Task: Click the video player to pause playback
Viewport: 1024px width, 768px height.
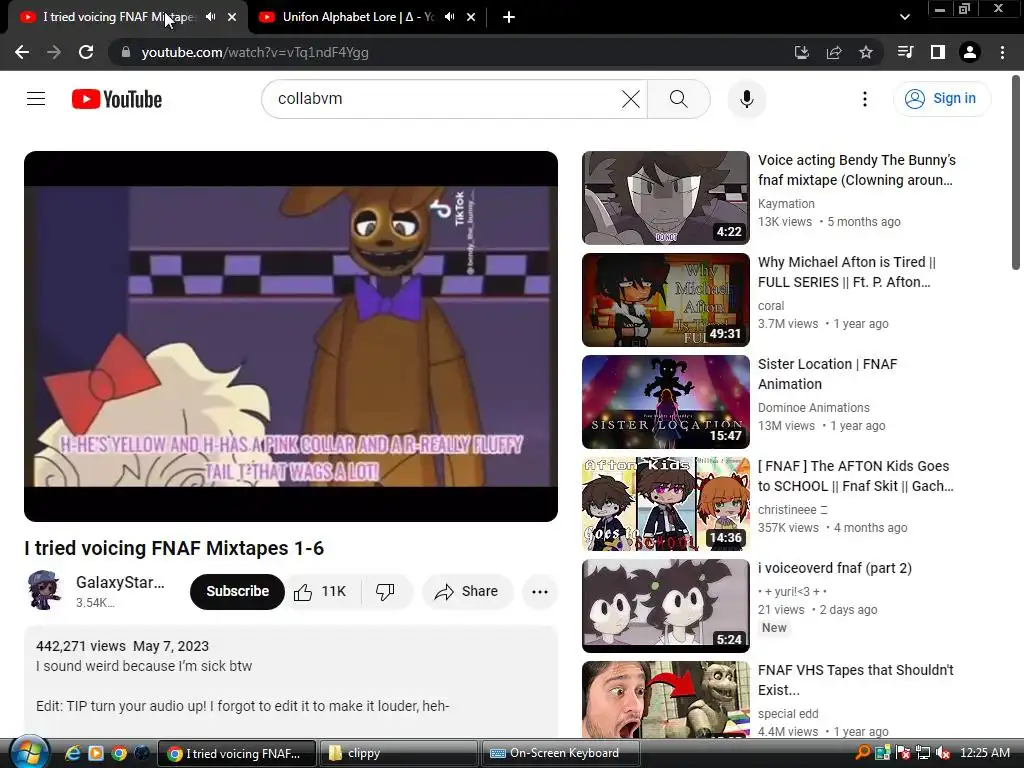Action: coord(291,336)
